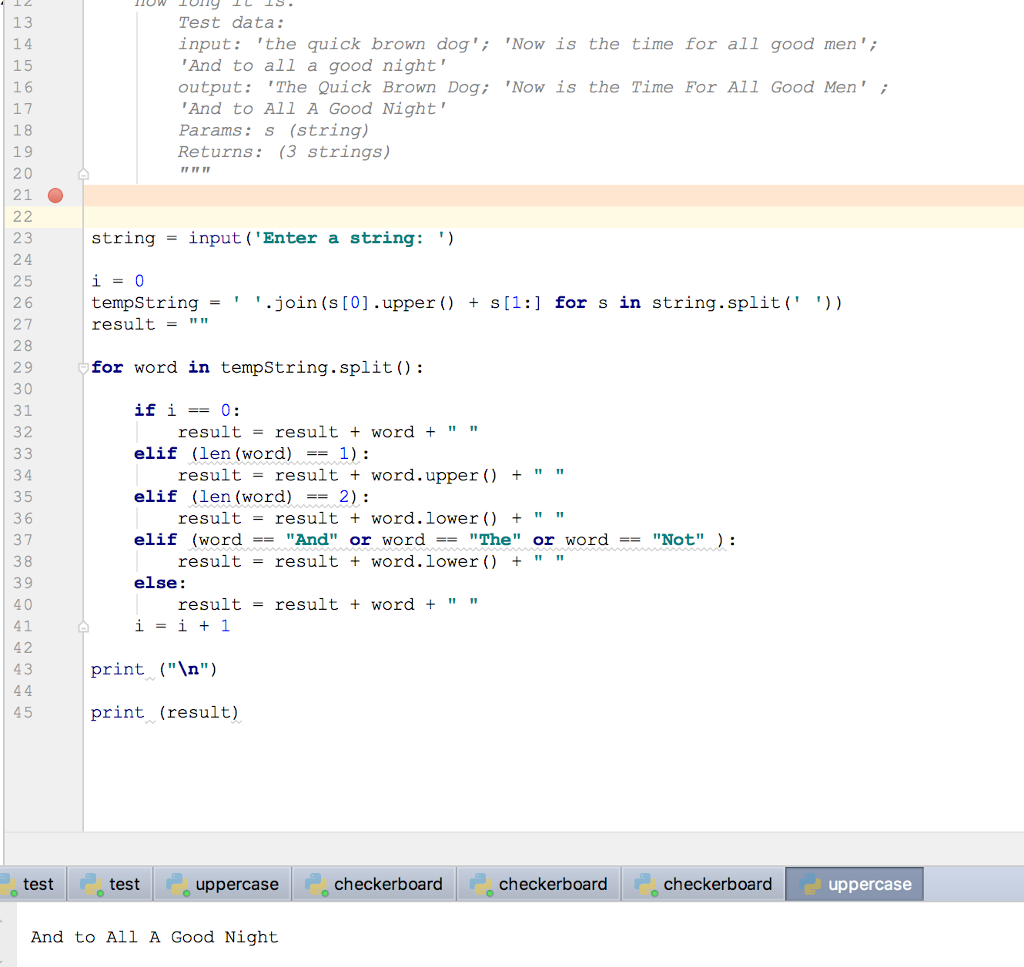Image resolution: width=1024 pixels, height=967 pixels.
Task: Click the Python icon on the first checkerboard tab
Action: click(316, 884)
